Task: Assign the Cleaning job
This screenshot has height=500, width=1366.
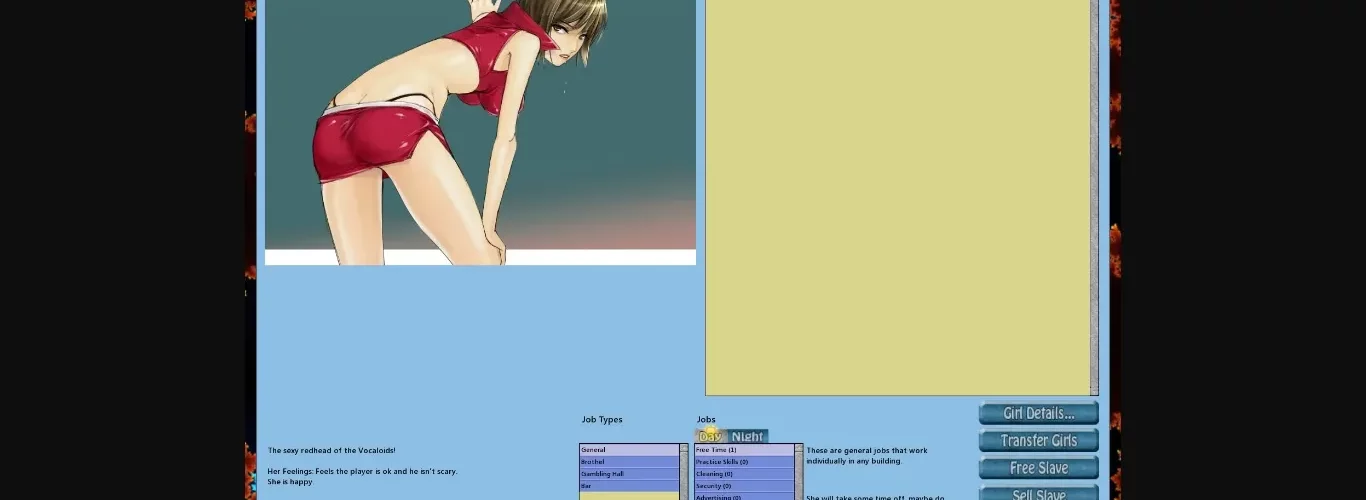Action: [743, 474]
